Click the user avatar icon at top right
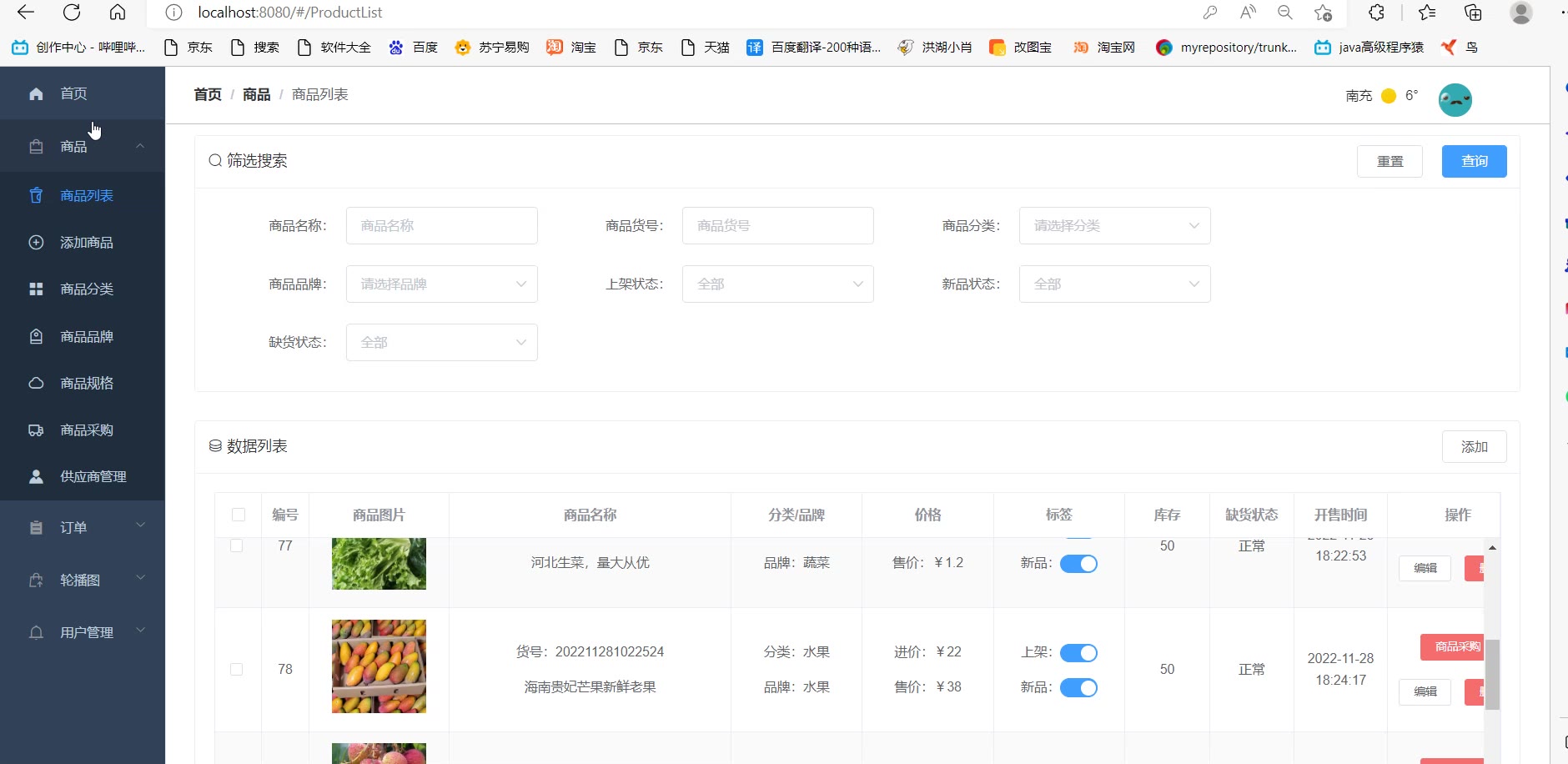This screenshot has width=1568, height=764. [1455, 100]
